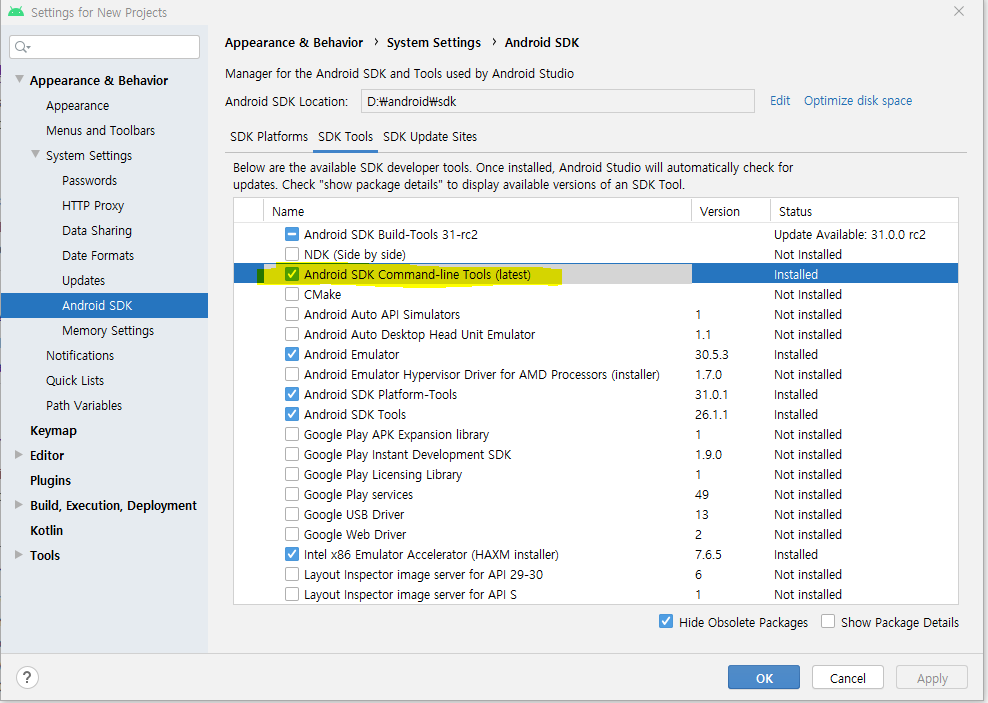Screen dimensions: 988x703
Task: Check Google Play Licensing Library
Action: 292,474
